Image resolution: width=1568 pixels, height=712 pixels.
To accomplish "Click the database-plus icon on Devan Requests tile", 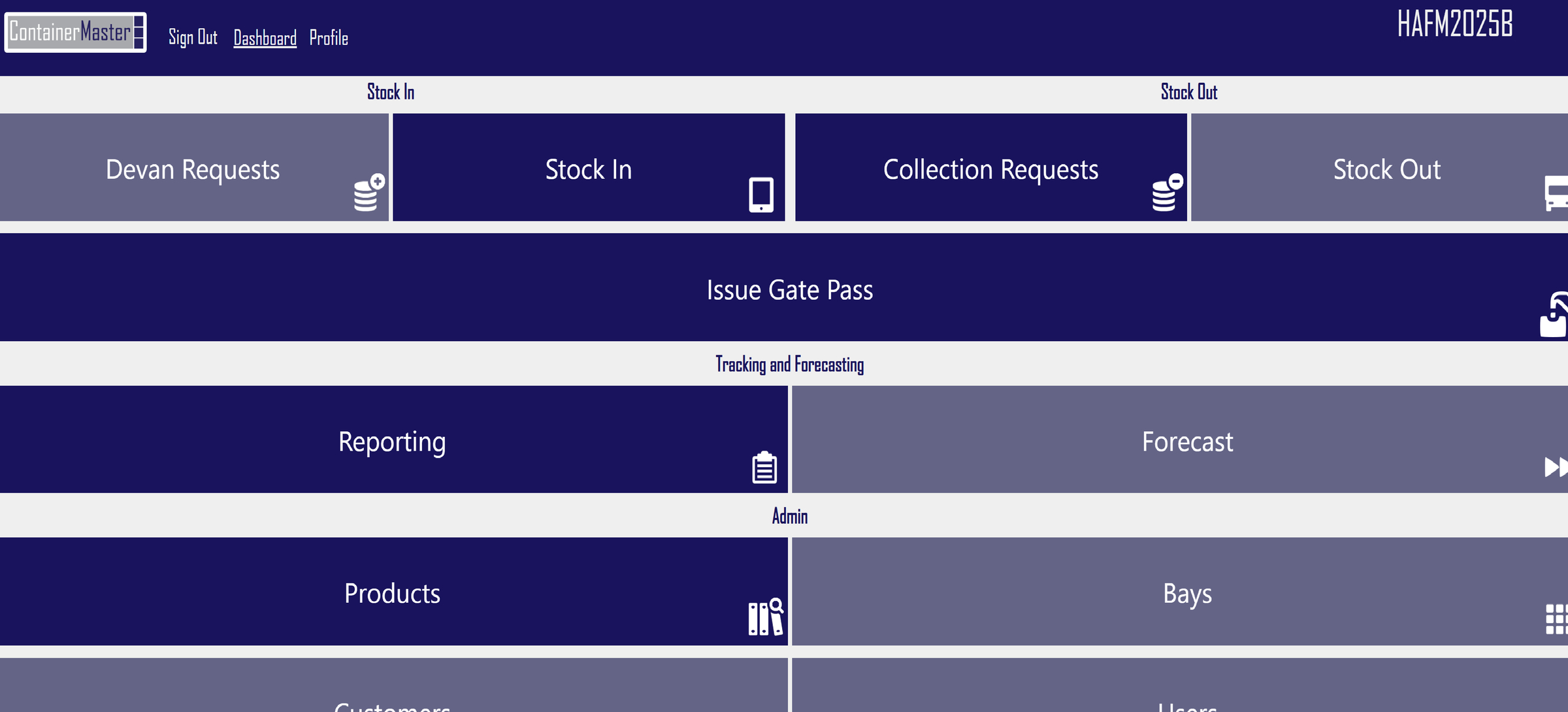I will tap(366, 189).
